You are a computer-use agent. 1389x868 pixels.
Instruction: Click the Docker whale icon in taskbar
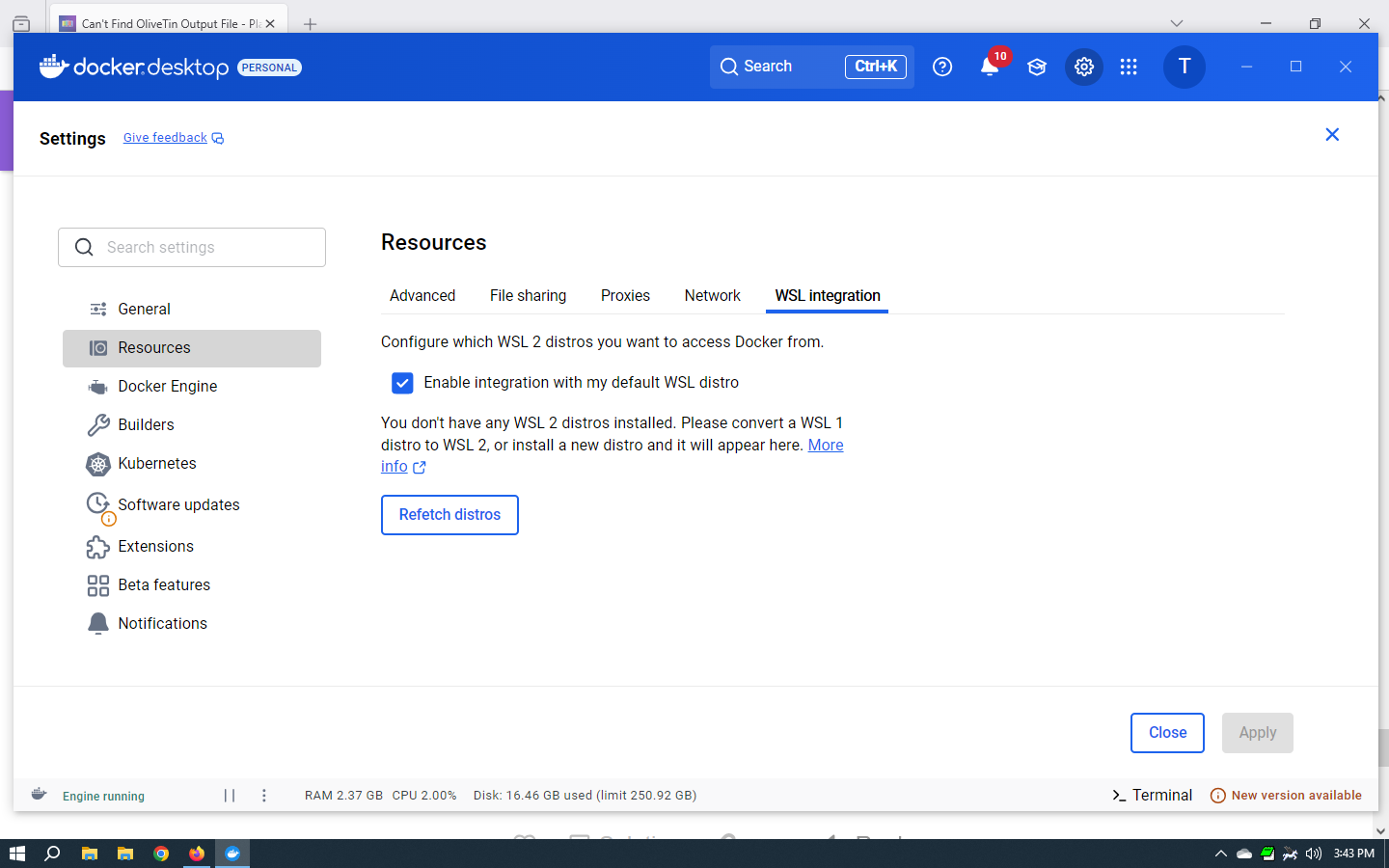tap(232, 854)
